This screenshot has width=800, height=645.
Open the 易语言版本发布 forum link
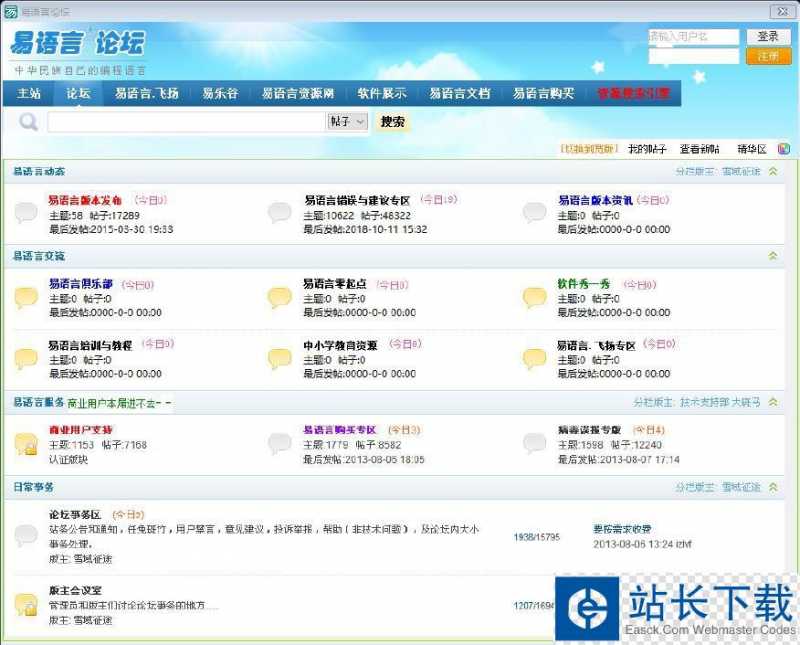coord(85,200)
